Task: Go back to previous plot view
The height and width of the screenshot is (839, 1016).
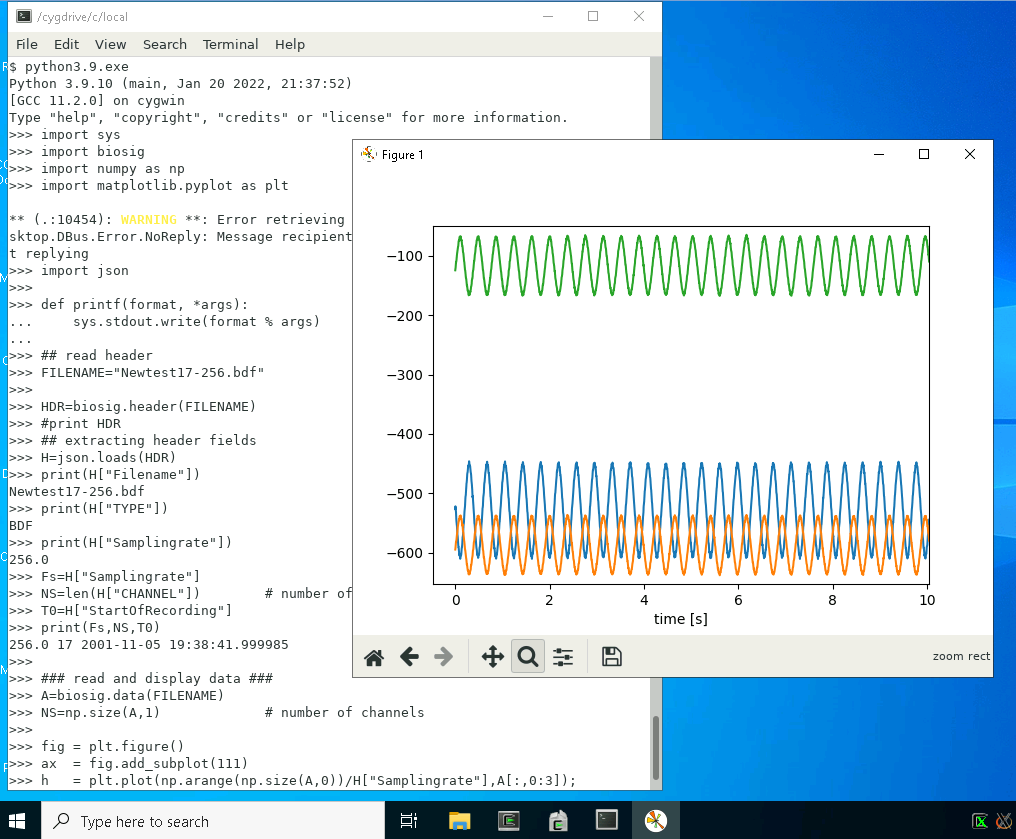Action: (408, 657)
